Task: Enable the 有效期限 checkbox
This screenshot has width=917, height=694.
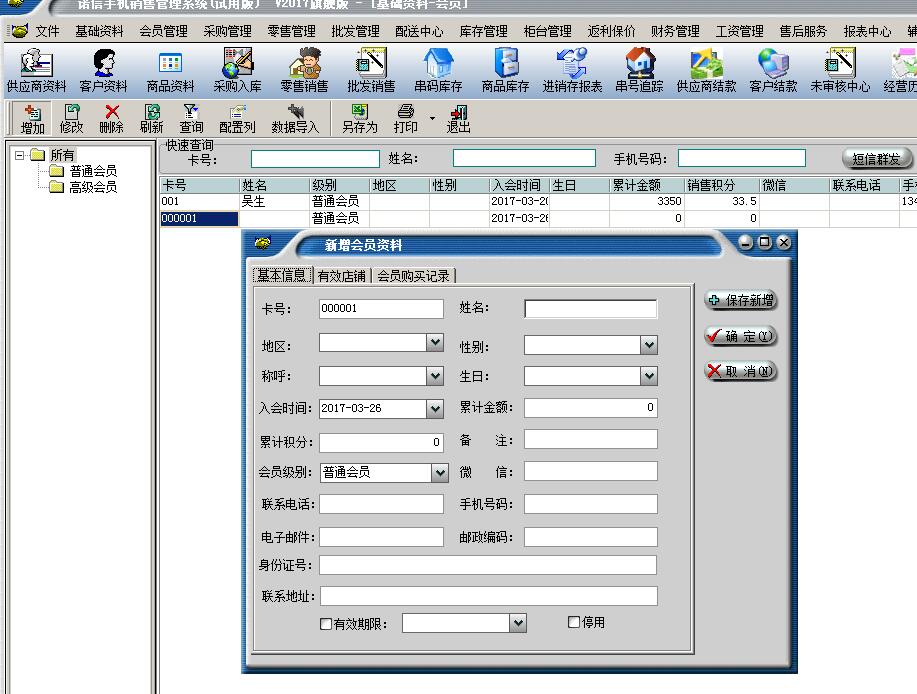Action: click(326, 624)
